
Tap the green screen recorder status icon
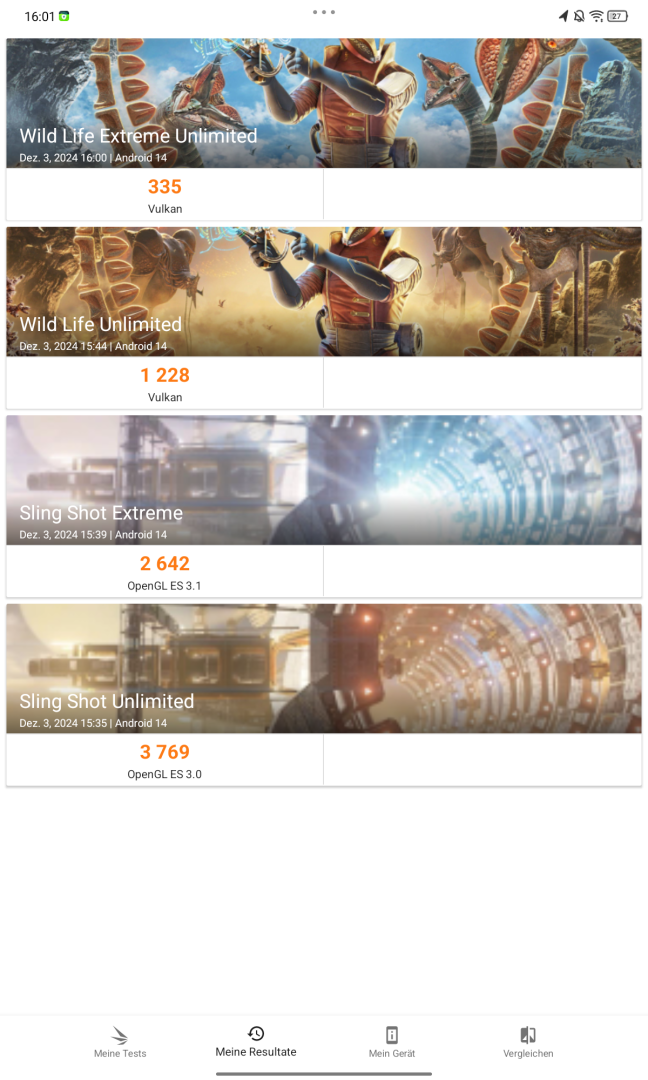click(x=64, y=16)
